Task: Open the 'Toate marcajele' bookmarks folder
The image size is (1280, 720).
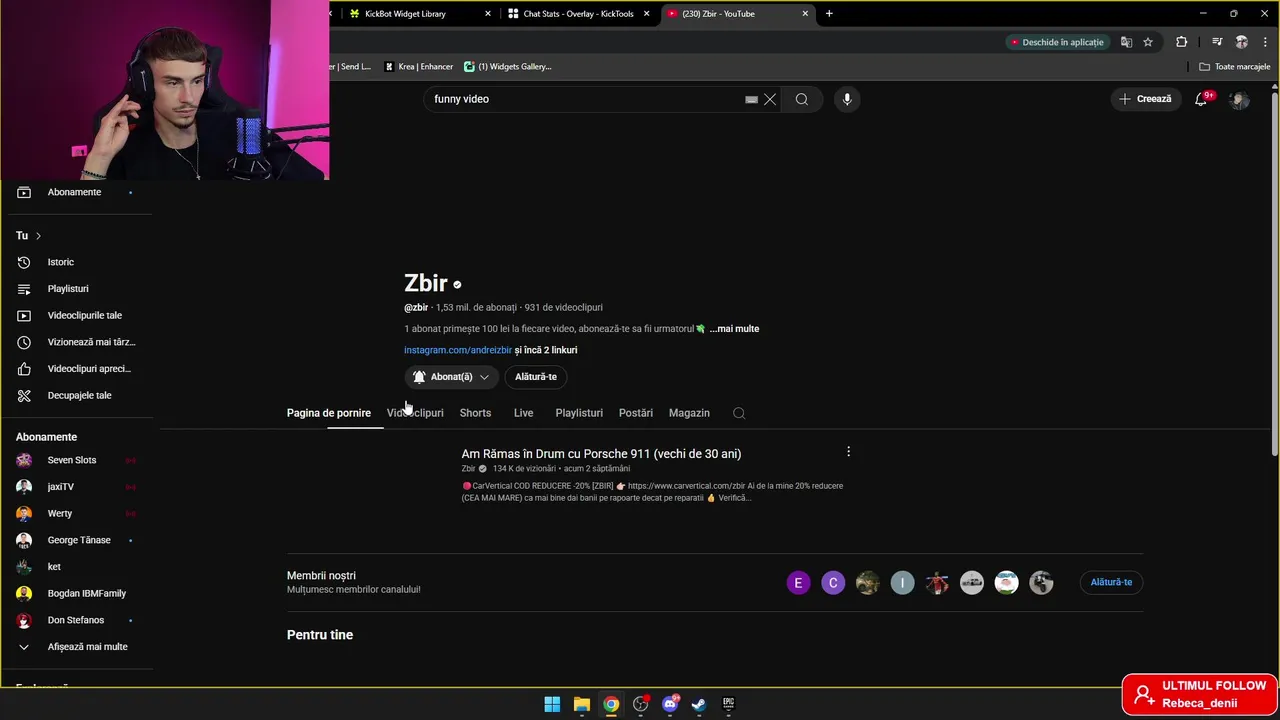Action: (x=1235, y=67)
